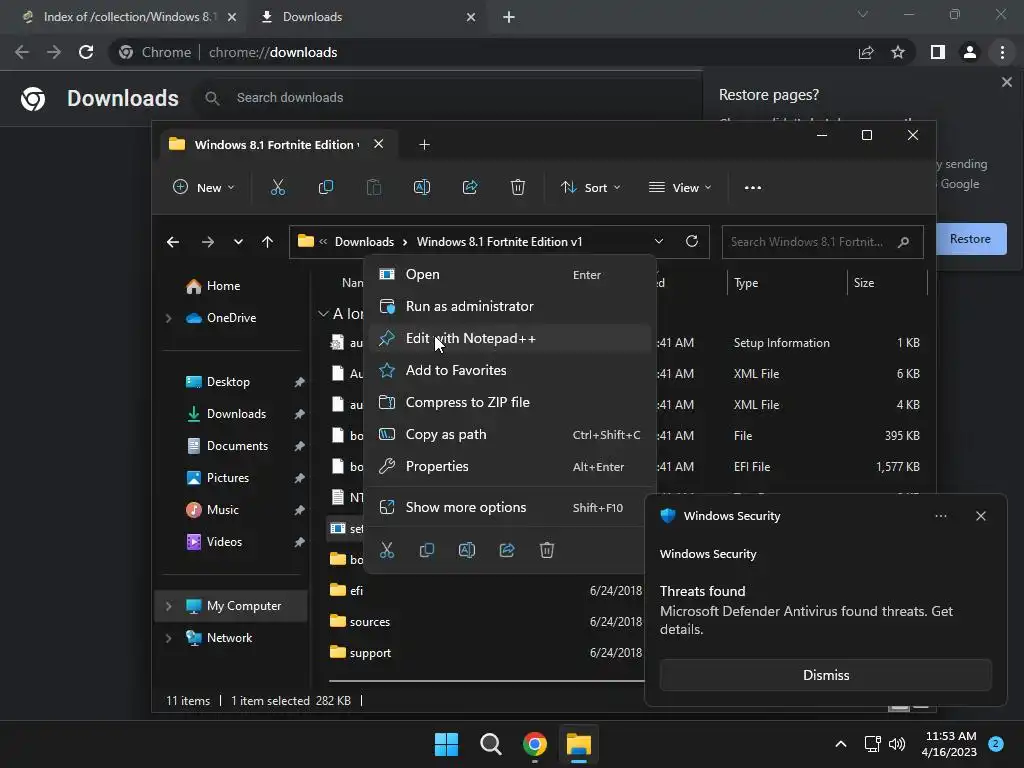This screenshot has height=768, width=1024.
Task: Open the Chrome side panel icon
Action: 938,52
